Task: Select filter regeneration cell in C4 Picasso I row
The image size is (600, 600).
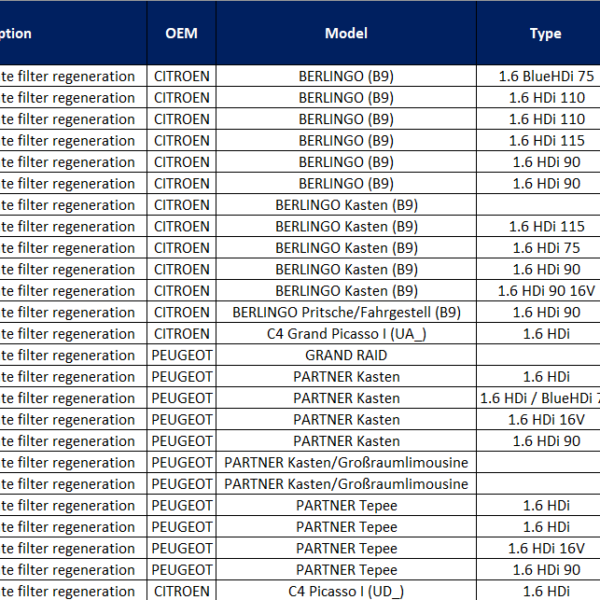Action: [73, 590]
